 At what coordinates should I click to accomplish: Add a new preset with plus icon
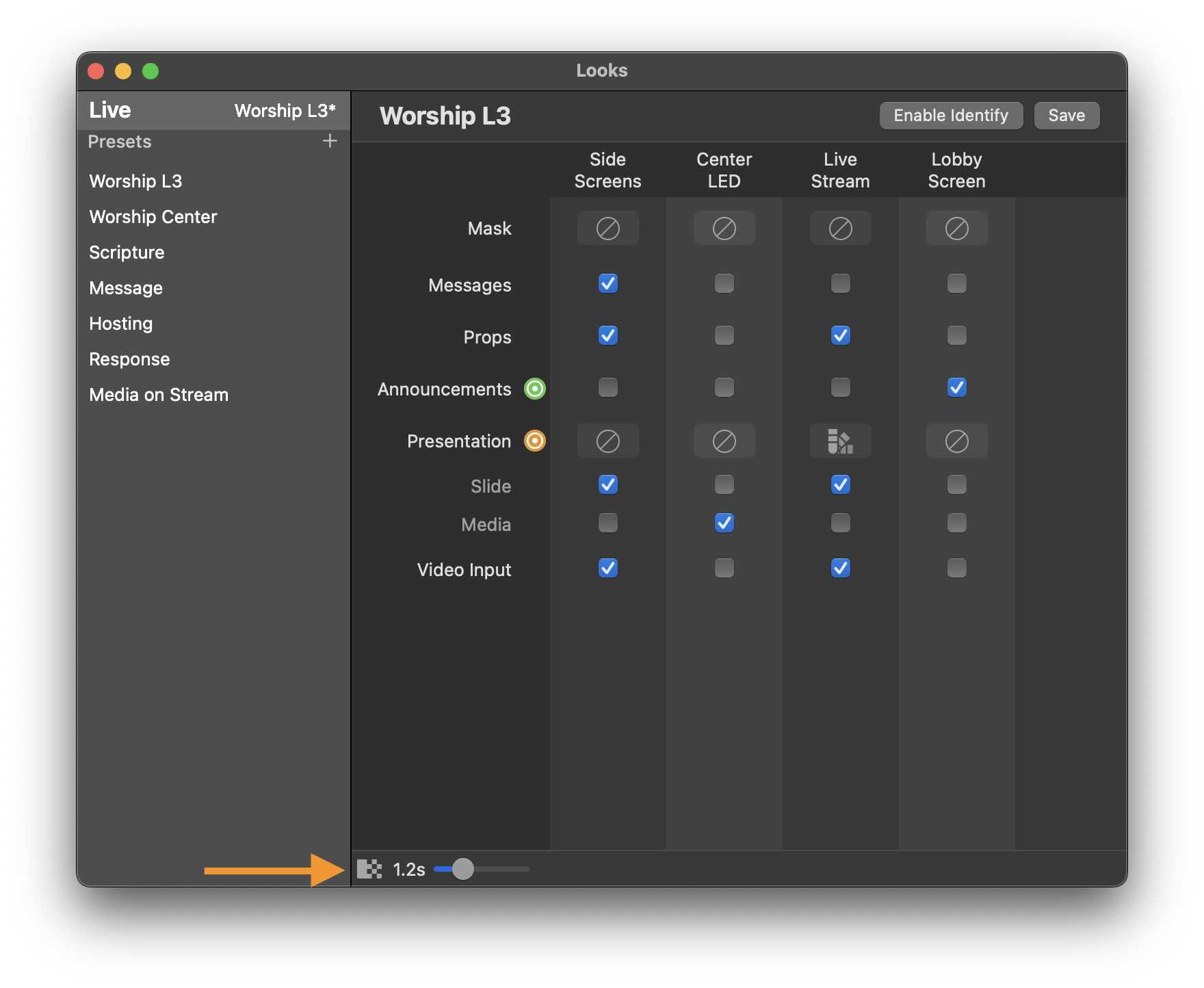330,141
